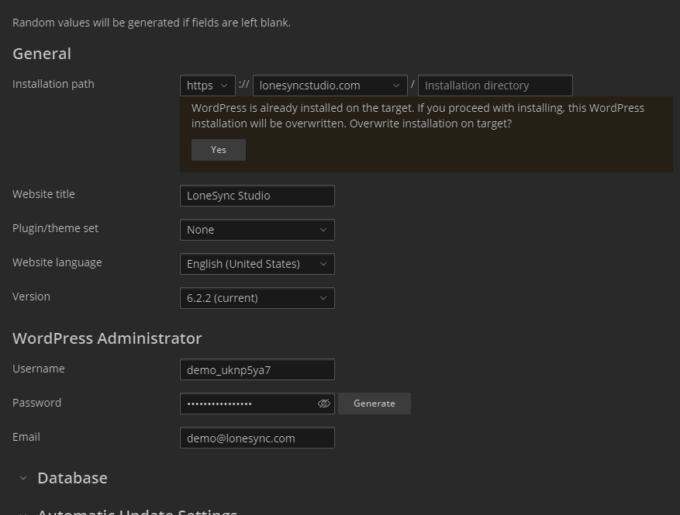Expand the Automatic Update Settings section
Viewport: 680px width, 515px height.
(136, 512)
